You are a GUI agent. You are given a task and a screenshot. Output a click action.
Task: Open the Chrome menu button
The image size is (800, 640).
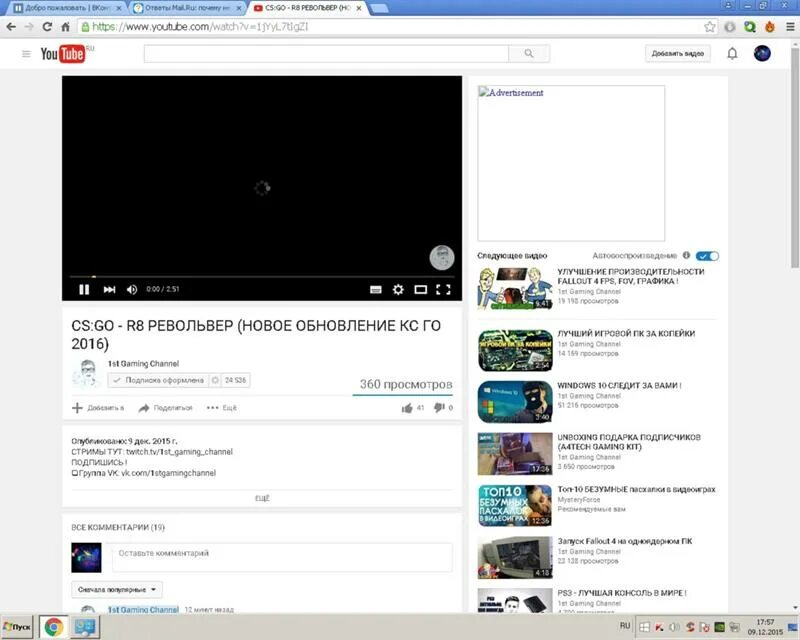click(790, 27)
